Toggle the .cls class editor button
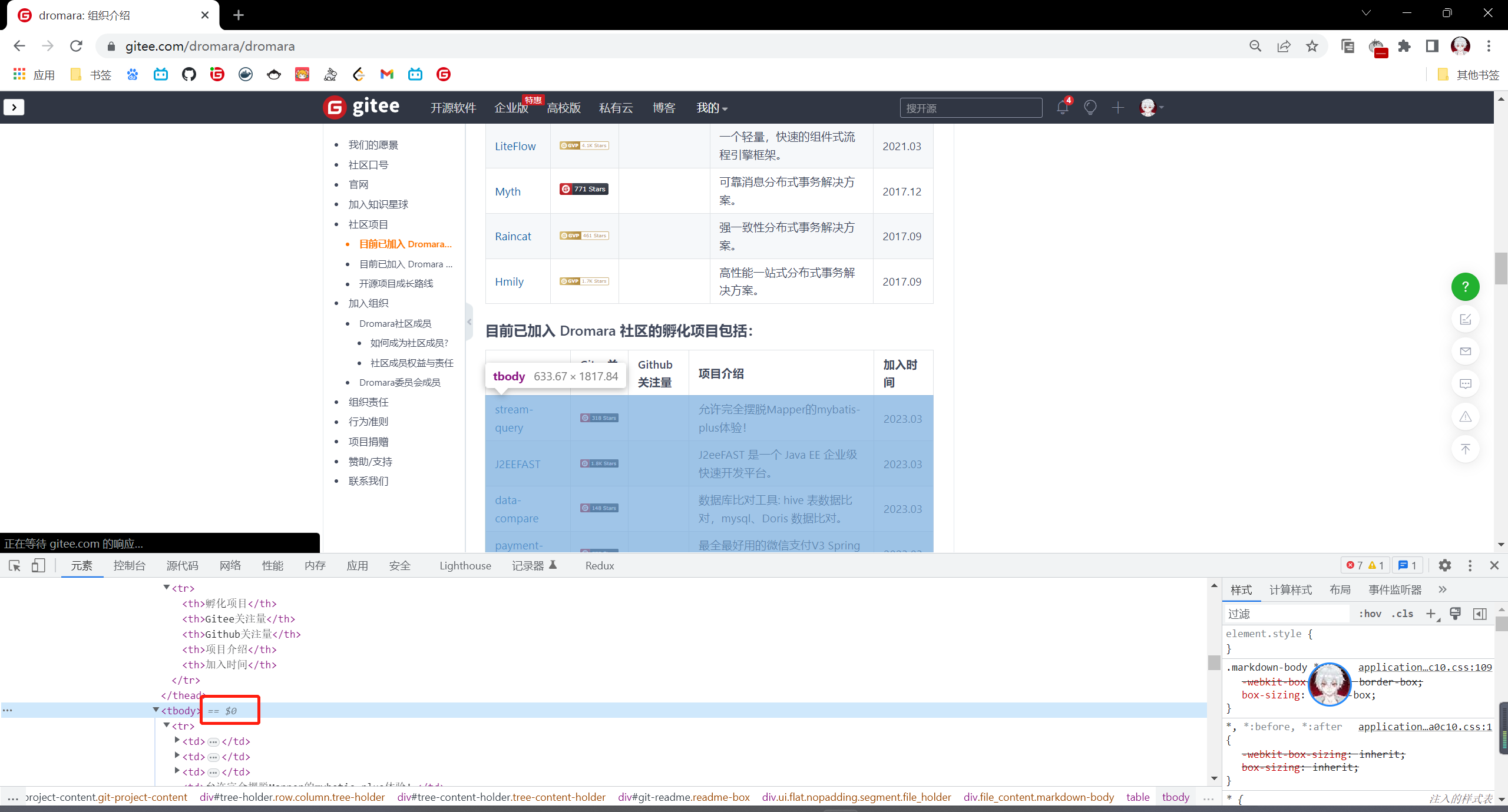The image size is (1508, 812). (x=1403, y=614)
